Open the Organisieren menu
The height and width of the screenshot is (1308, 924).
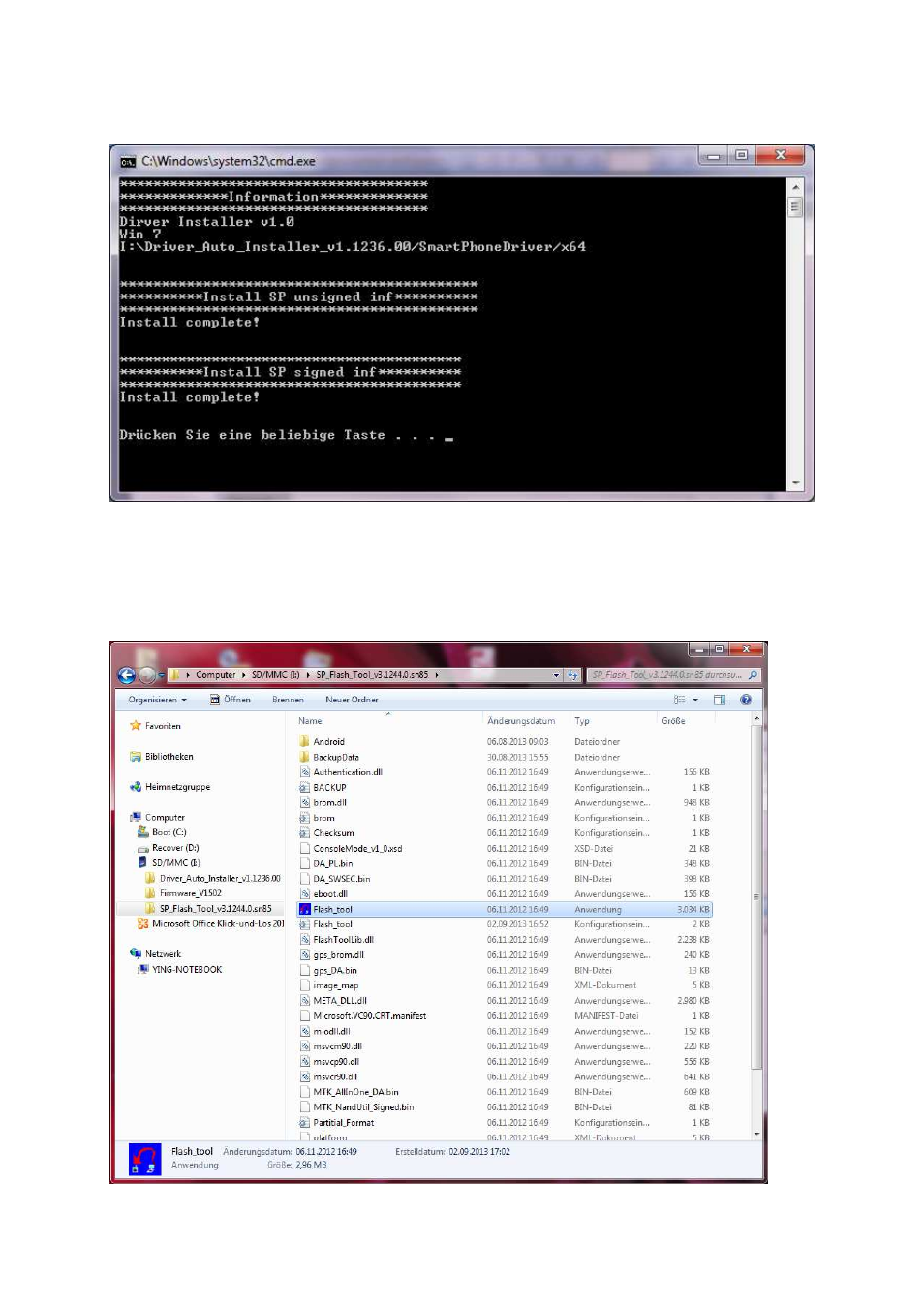(x=157, y=700)
